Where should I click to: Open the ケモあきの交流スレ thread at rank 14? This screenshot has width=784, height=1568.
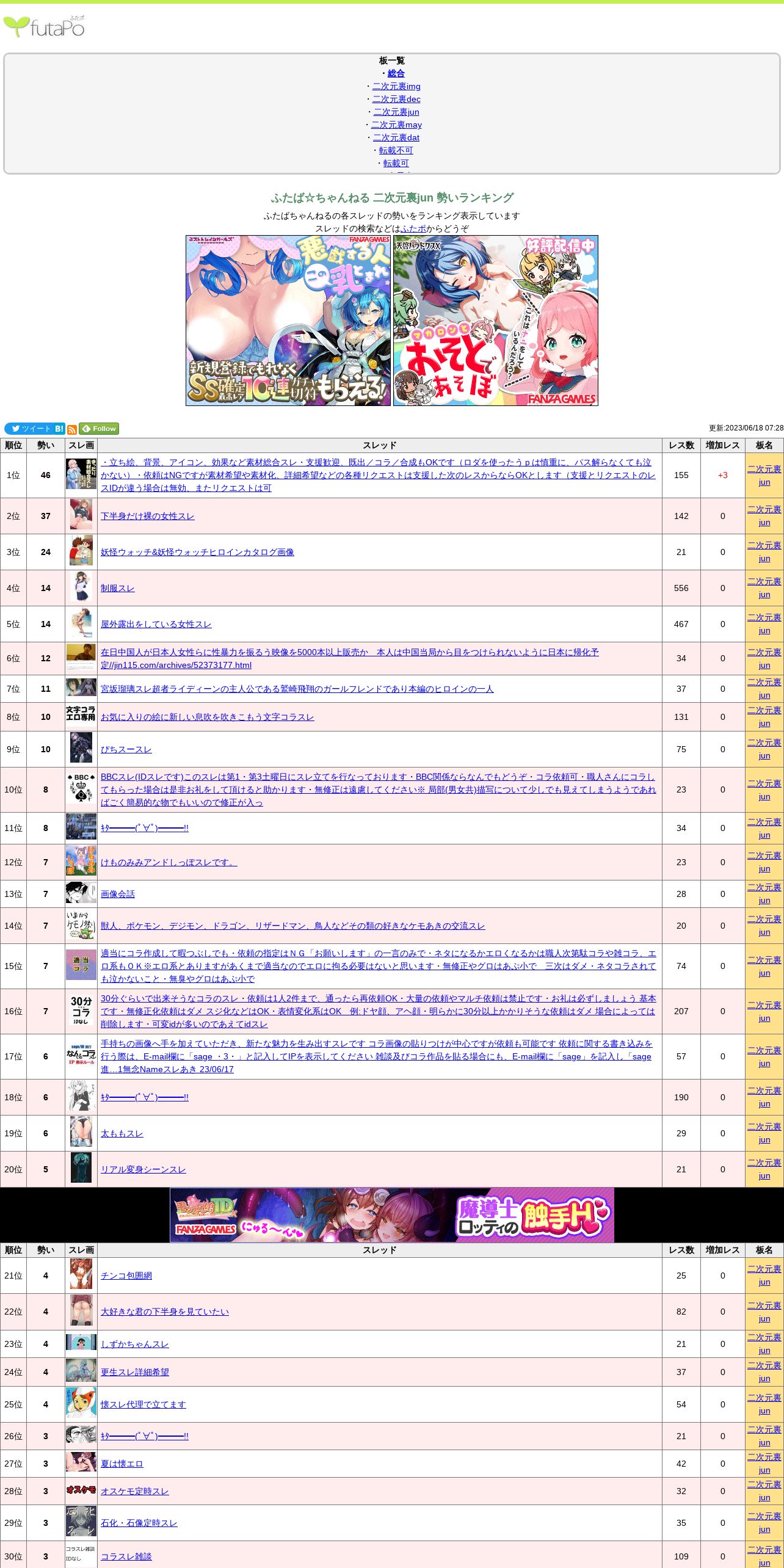[293, 926]
